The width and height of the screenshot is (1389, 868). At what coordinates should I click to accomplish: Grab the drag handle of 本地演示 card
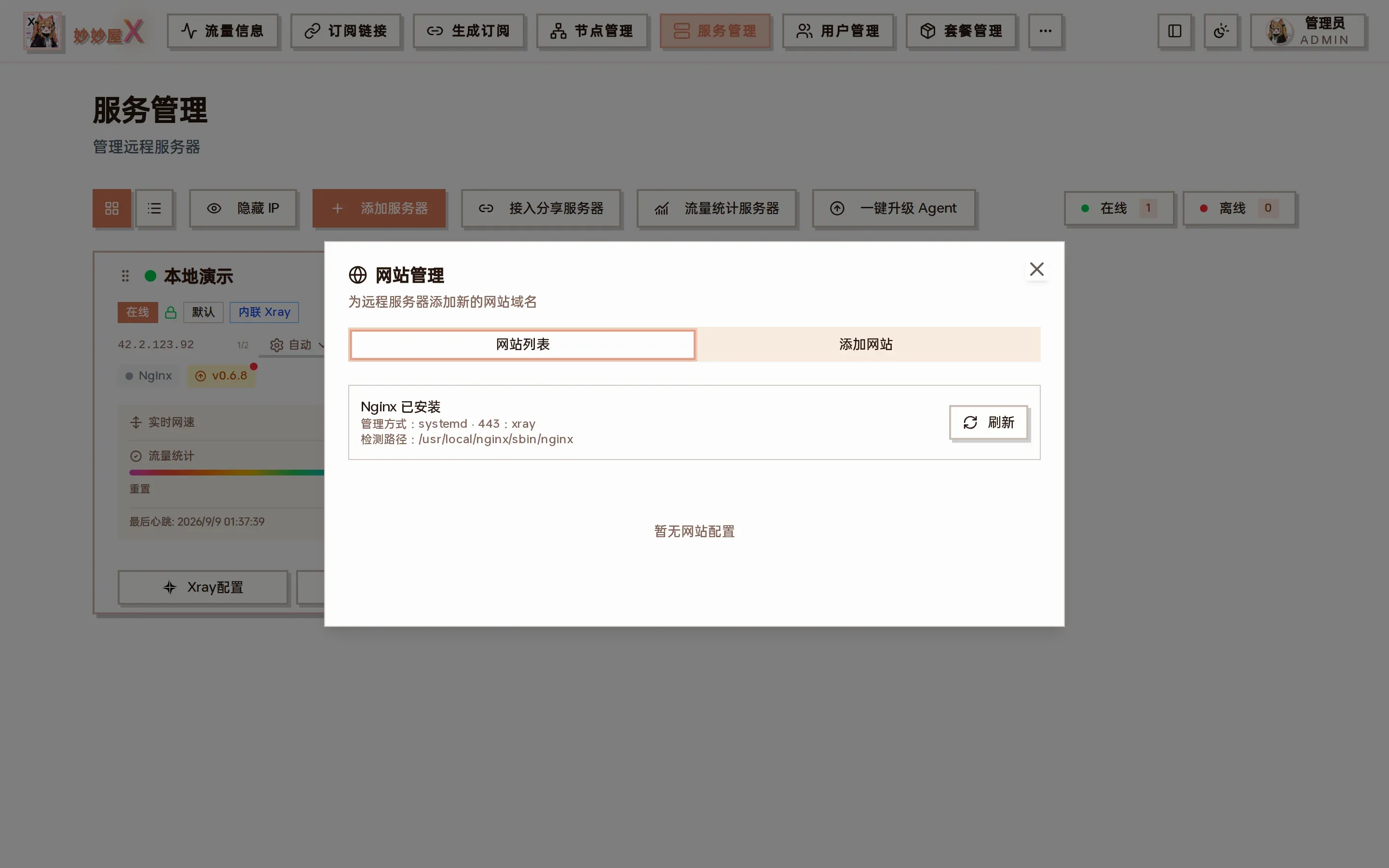coord(125,276)
